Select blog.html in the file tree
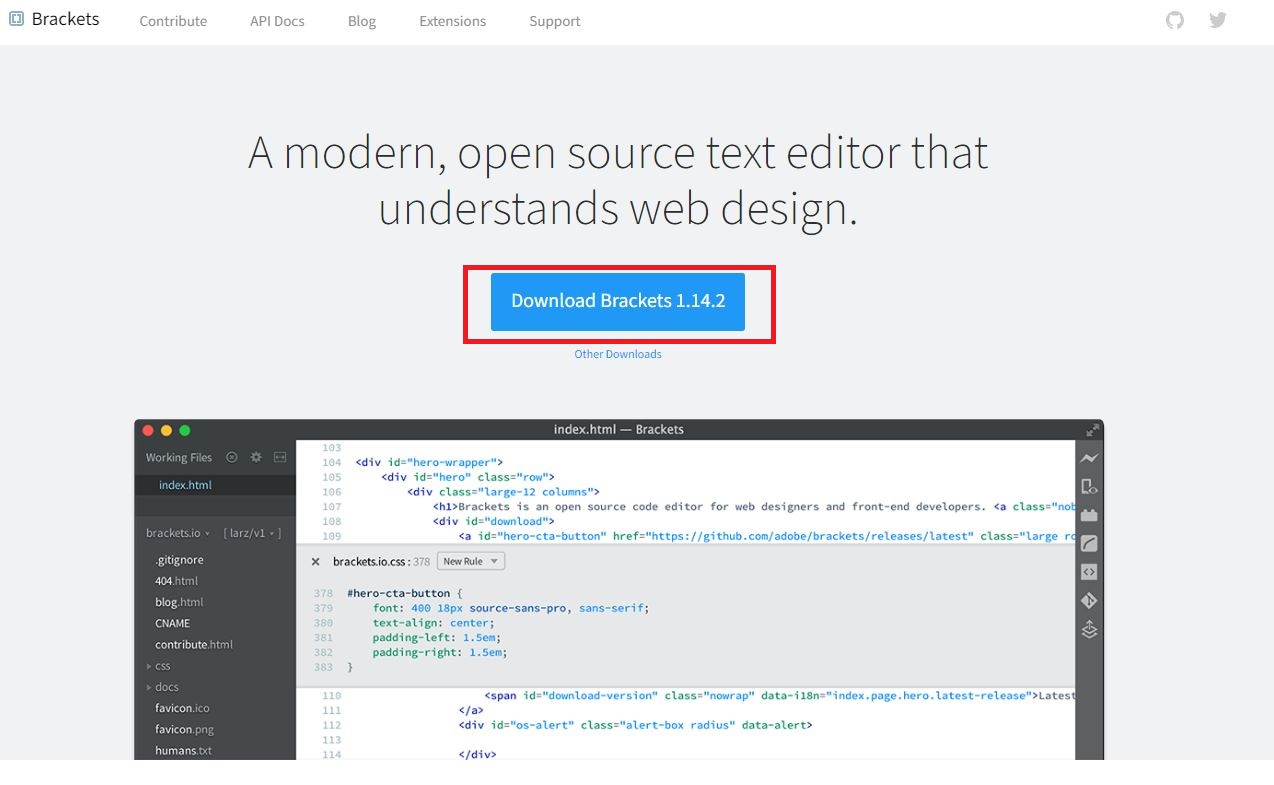 coord(179,602)
